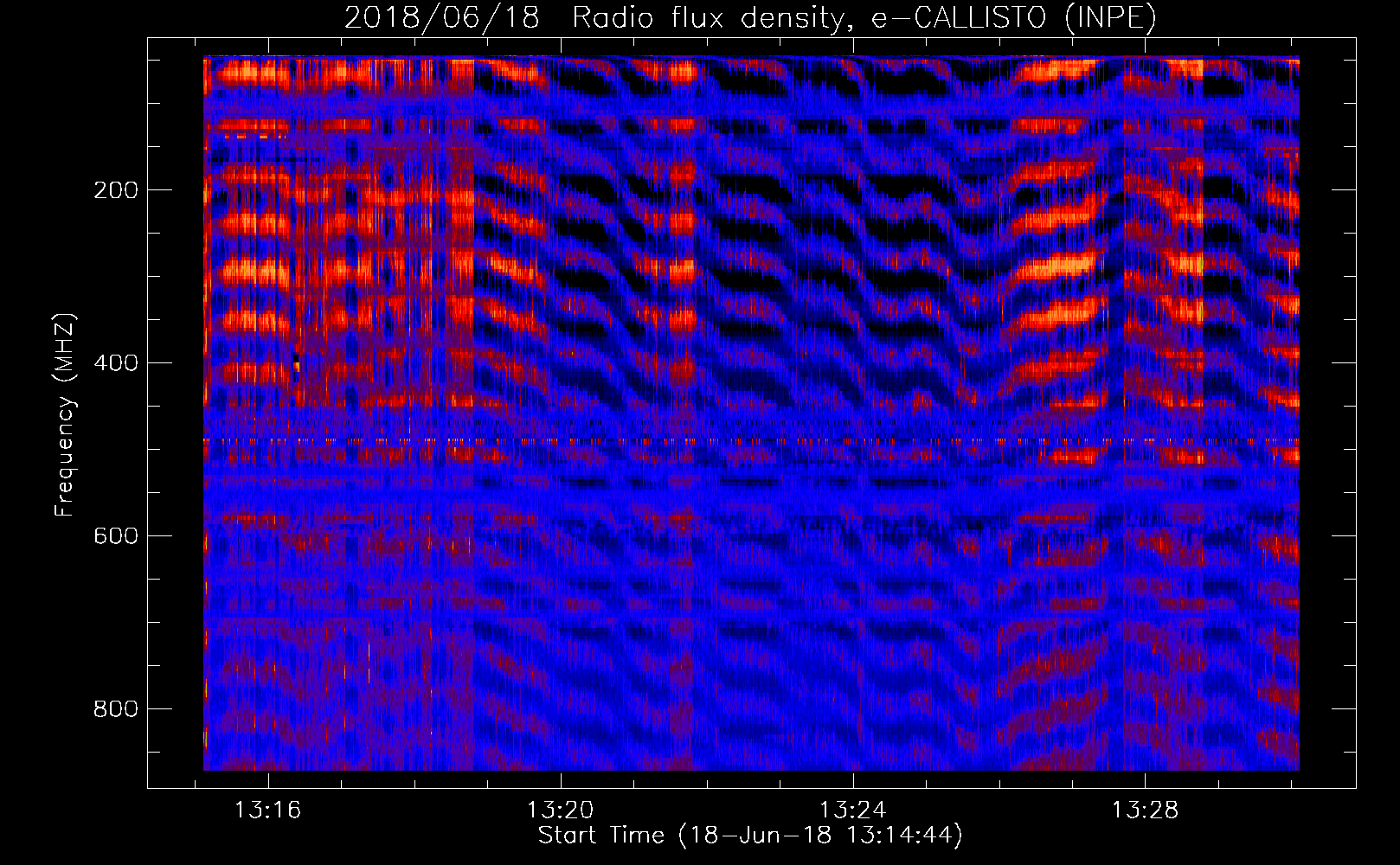The width and height of the screenshot is (1400, 865).
Task: Click the plot title "Radio flux density, e-CALLISTO (INPE)"
Action: [864, 17]
